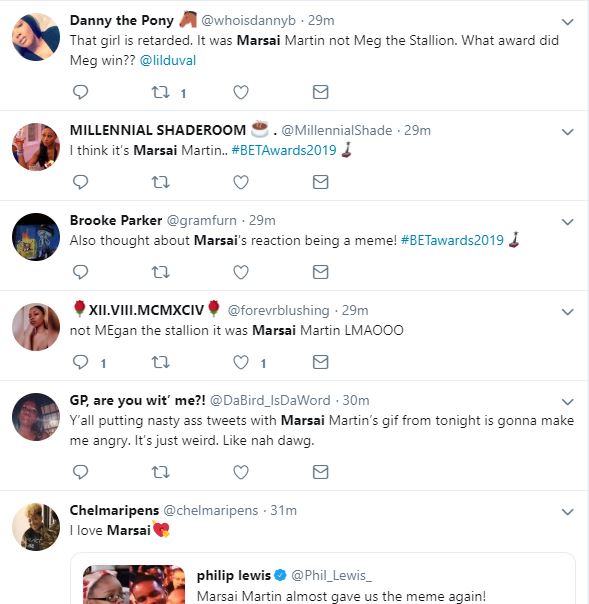Expand options chevron on Brooke Parker's tweet

[x=567, y=222]
